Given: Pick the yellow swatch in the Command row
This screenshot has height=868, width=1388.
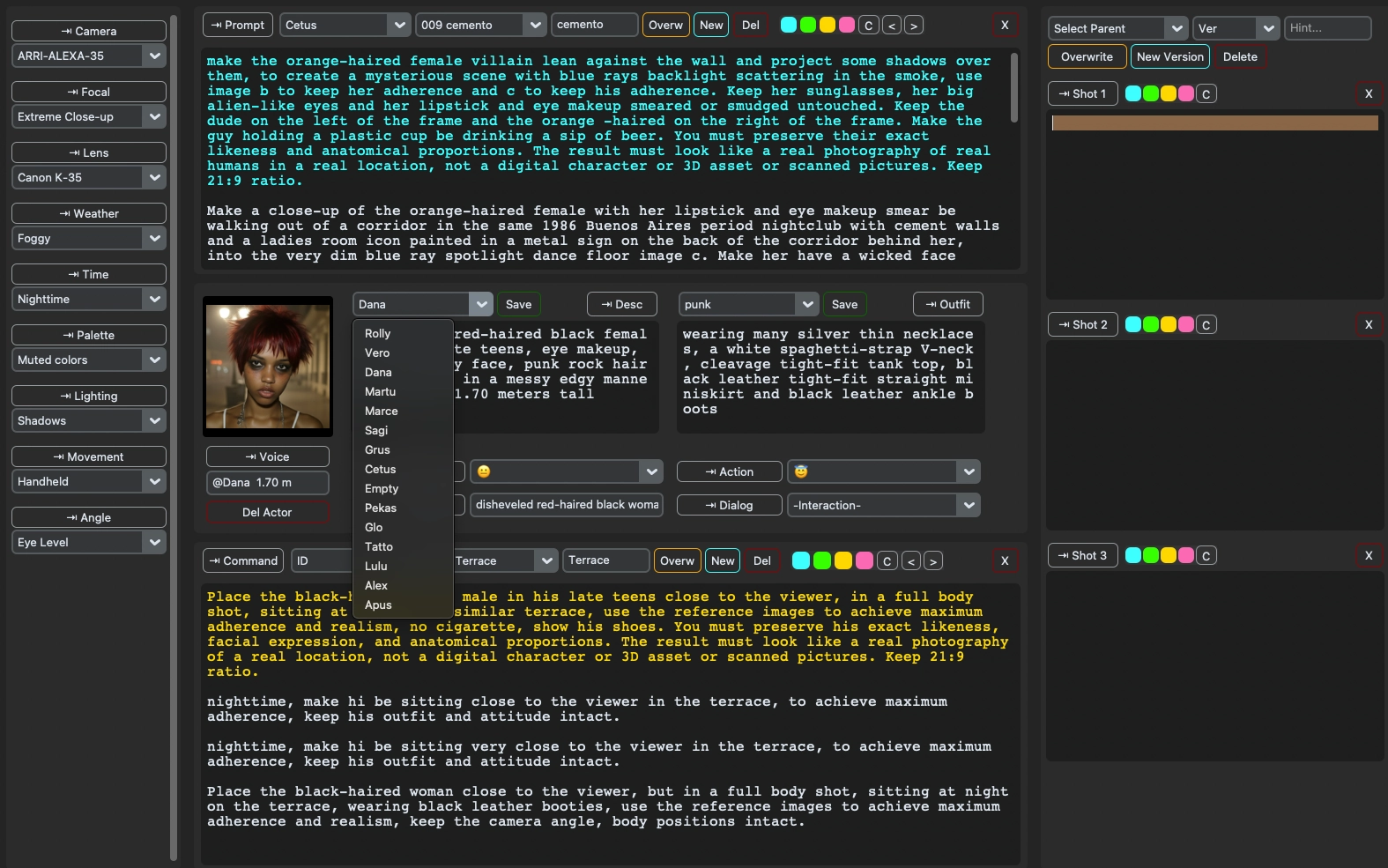Looking at the screenshot, I should [843, 560].
